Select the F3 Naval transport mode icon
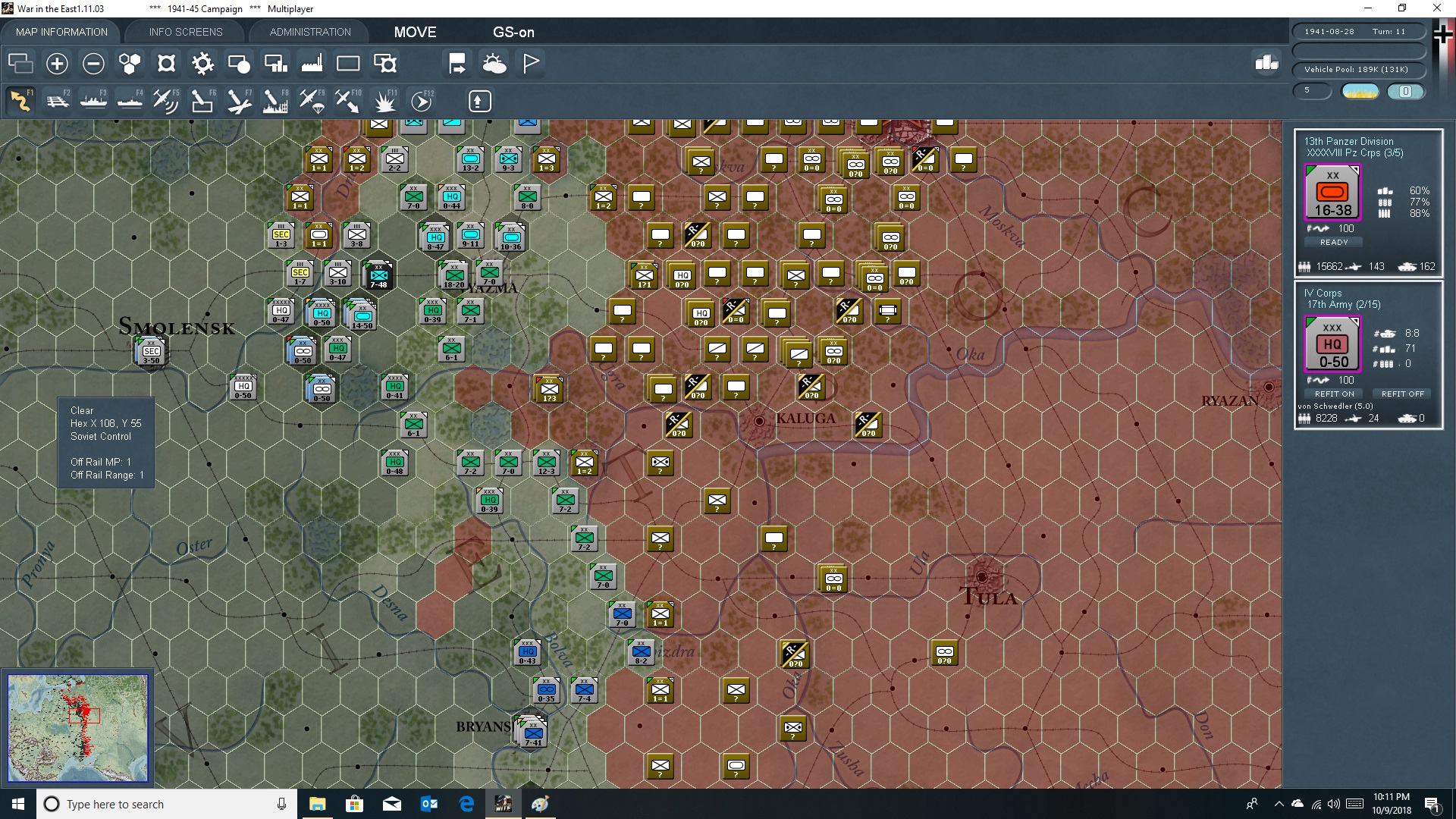The height and width of the screenshot is (819, 1456). (93, 101)
